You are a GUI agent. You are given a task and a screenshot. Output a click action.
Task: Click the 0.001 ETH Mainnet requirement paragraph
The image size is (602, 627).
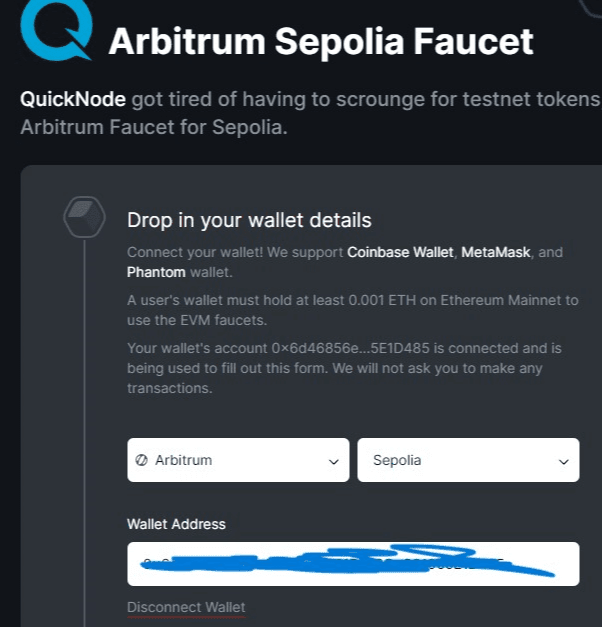click(352, 310)
